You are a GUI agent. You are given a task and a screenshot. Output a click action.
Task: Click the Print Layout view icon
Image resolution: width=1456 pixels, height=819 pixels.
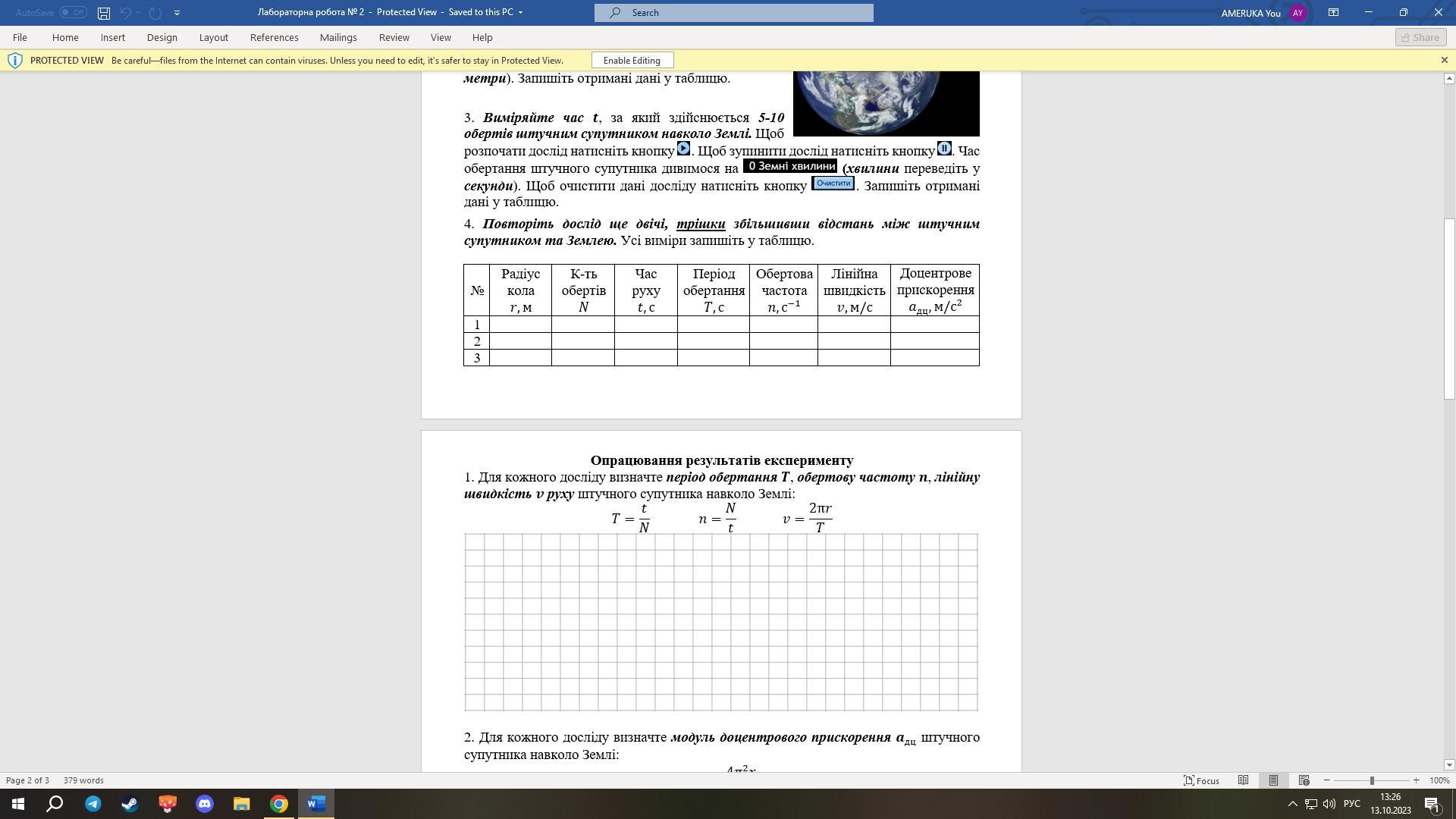pyautogui.click(x=1272, y=780)
